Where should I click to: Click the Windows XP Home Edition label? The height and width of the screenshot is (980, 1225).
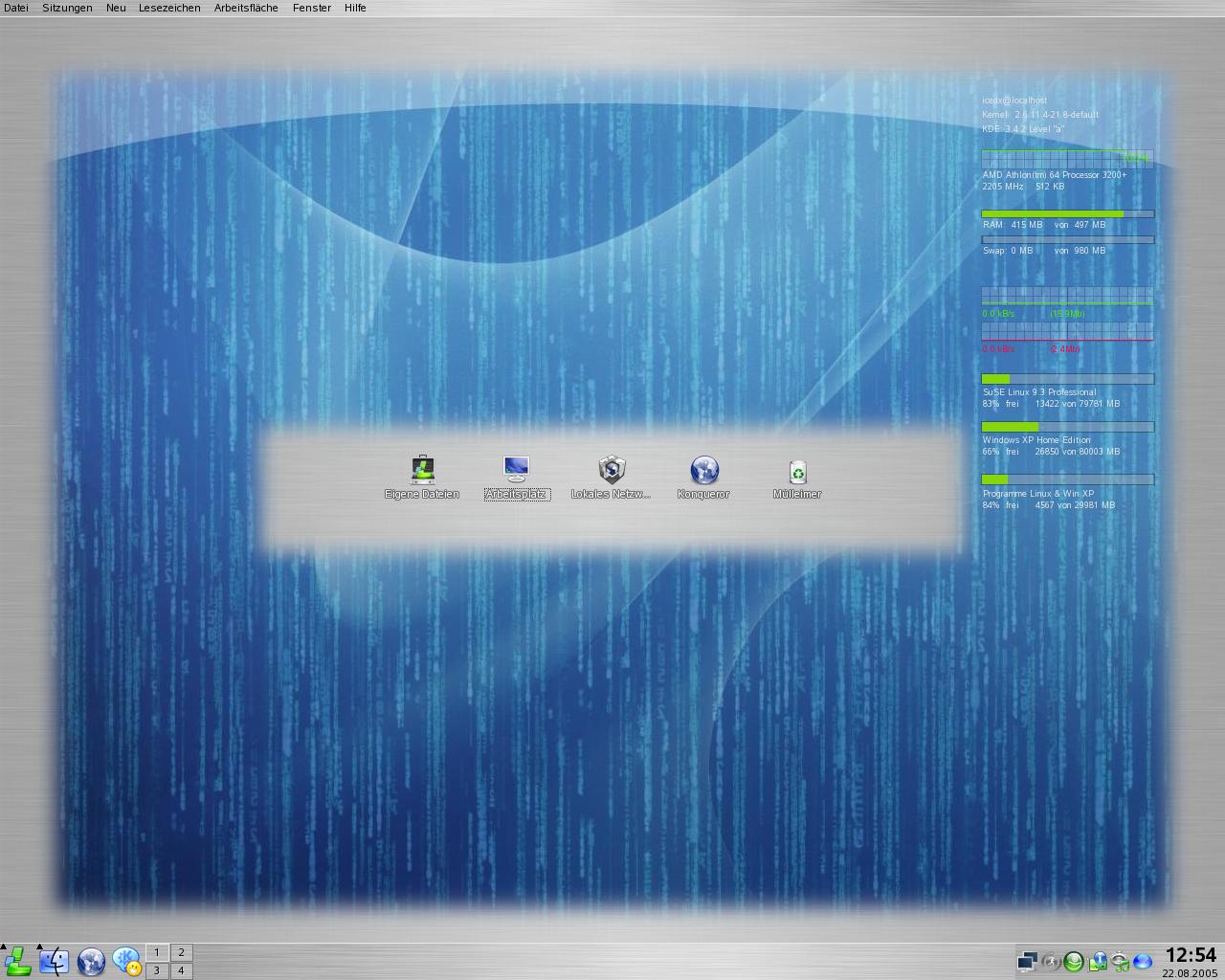tap(1037, 440)
